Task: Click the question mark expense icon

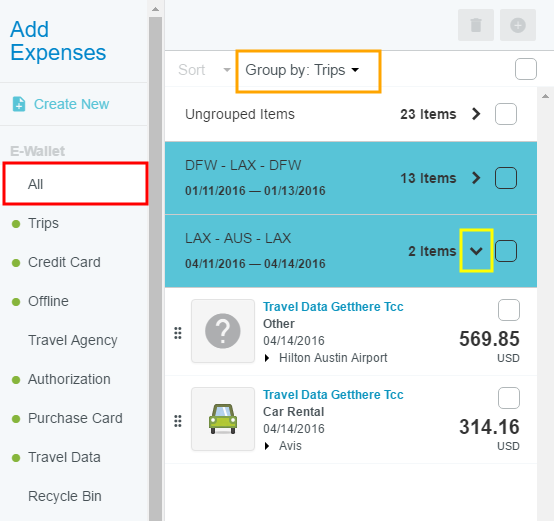Action: click(x=223, y=331)
